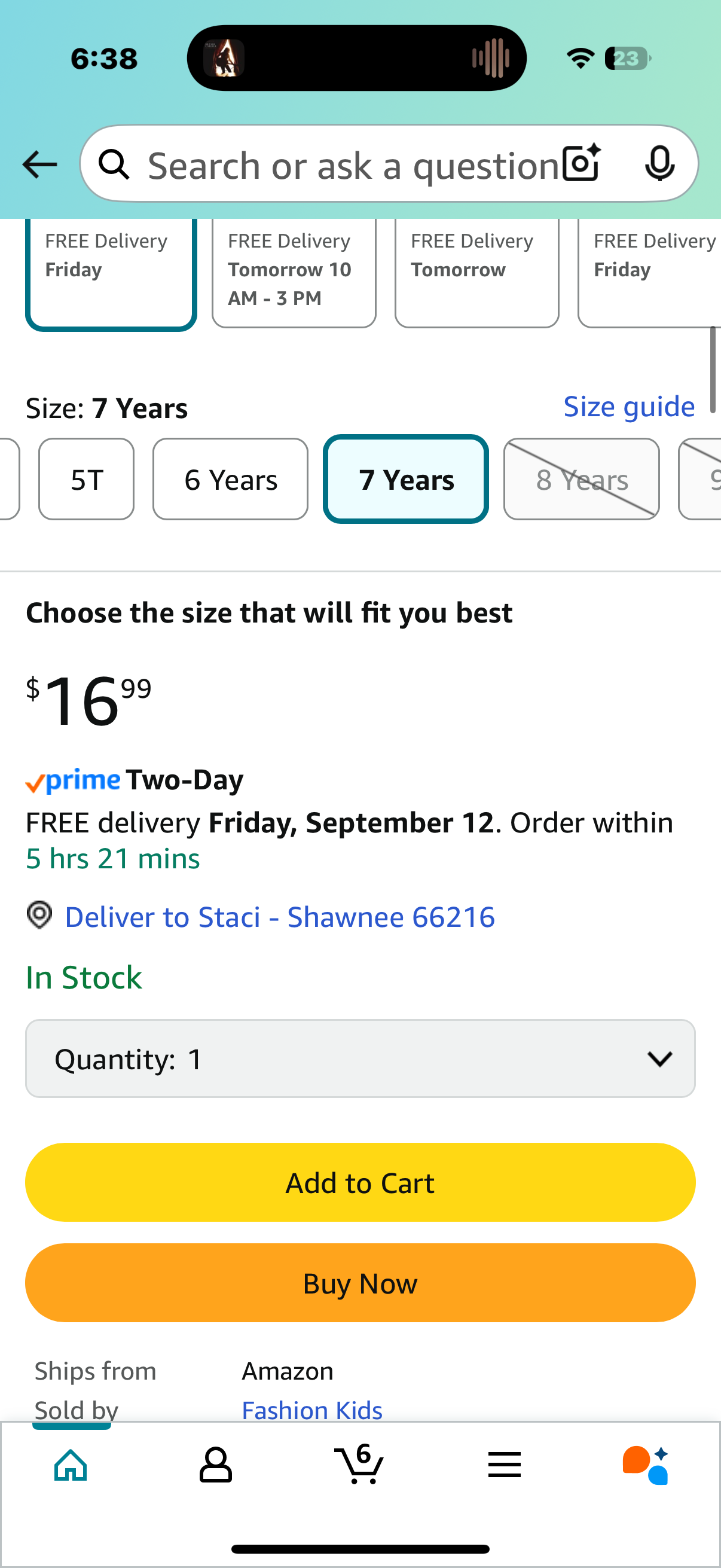
Task: Select FREE Delivery Tomorrow 10 AM - 3 PM
Action: click(x=294, y=273)
